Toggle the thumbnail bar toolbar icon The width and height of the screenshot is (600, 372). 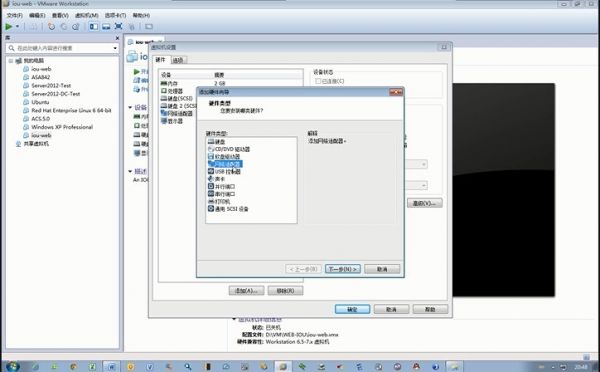coord(106,26)
